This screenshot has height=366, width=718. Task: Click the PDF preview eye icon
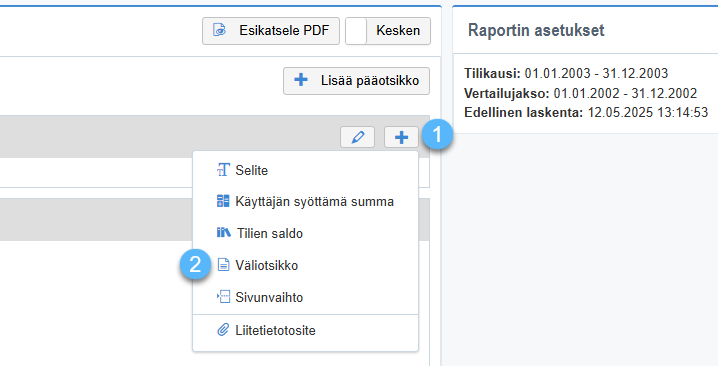tap(220, 31)
